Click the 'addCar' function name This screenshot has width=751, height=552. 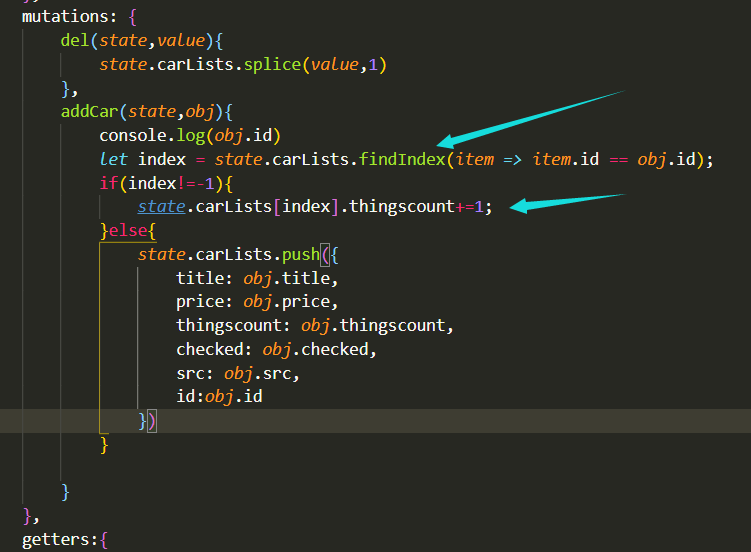coord(89,112)
